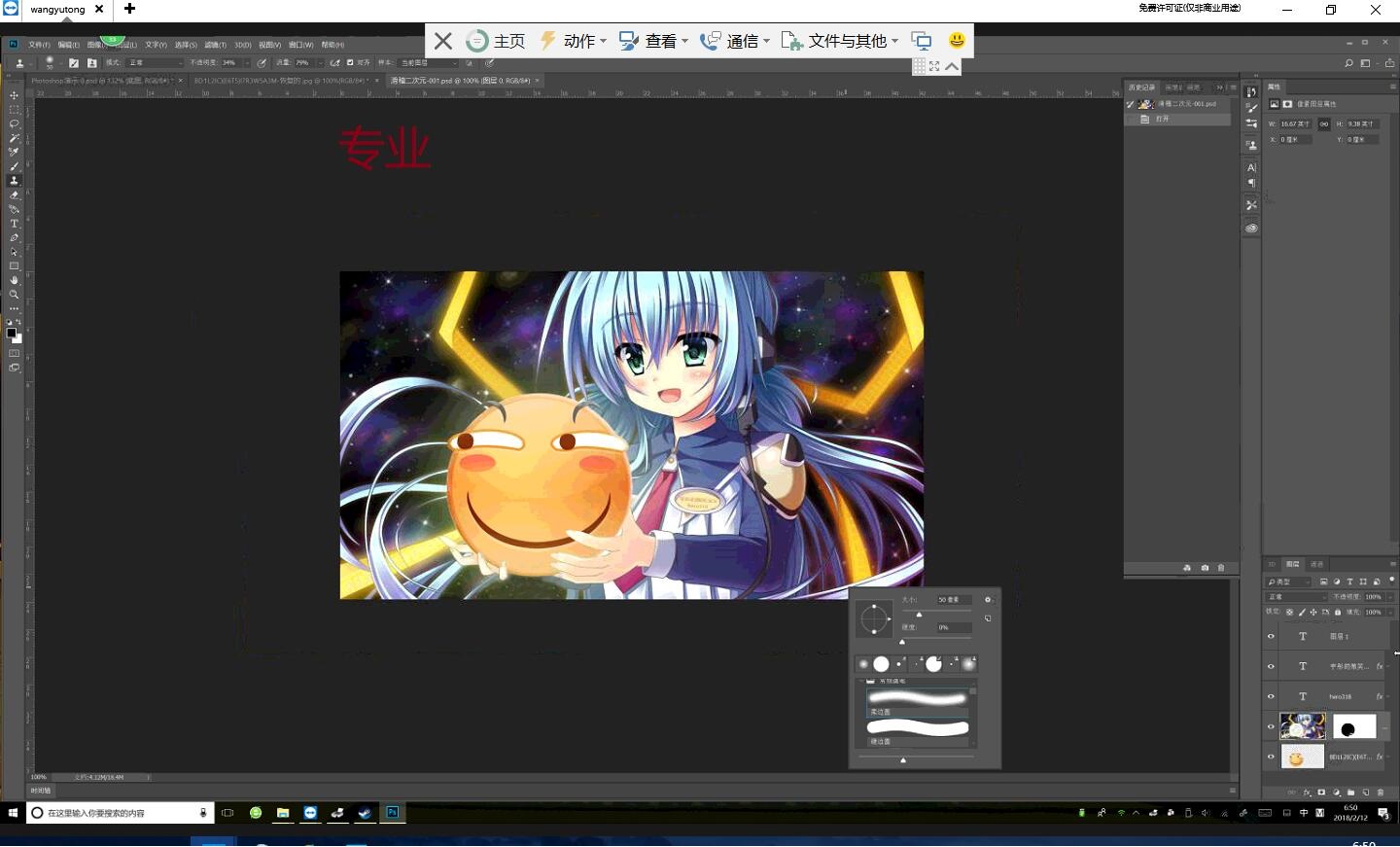The image size is (1400, 847).
Task: Hide the top text layer 图层 1
Action: click(1271, 637)
